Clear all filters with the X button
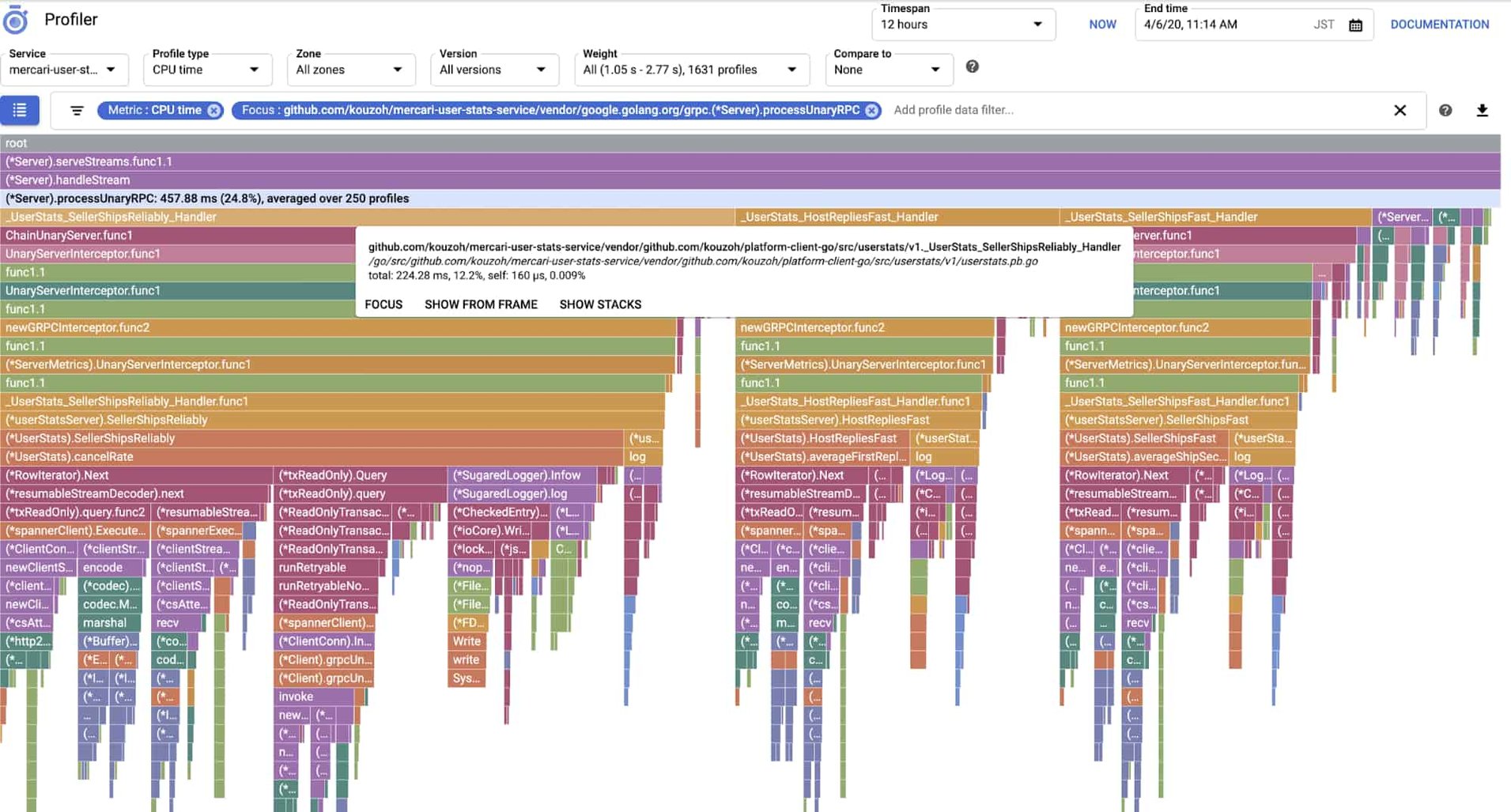This screenshot has width=1511, height=812. (1400, 110)
